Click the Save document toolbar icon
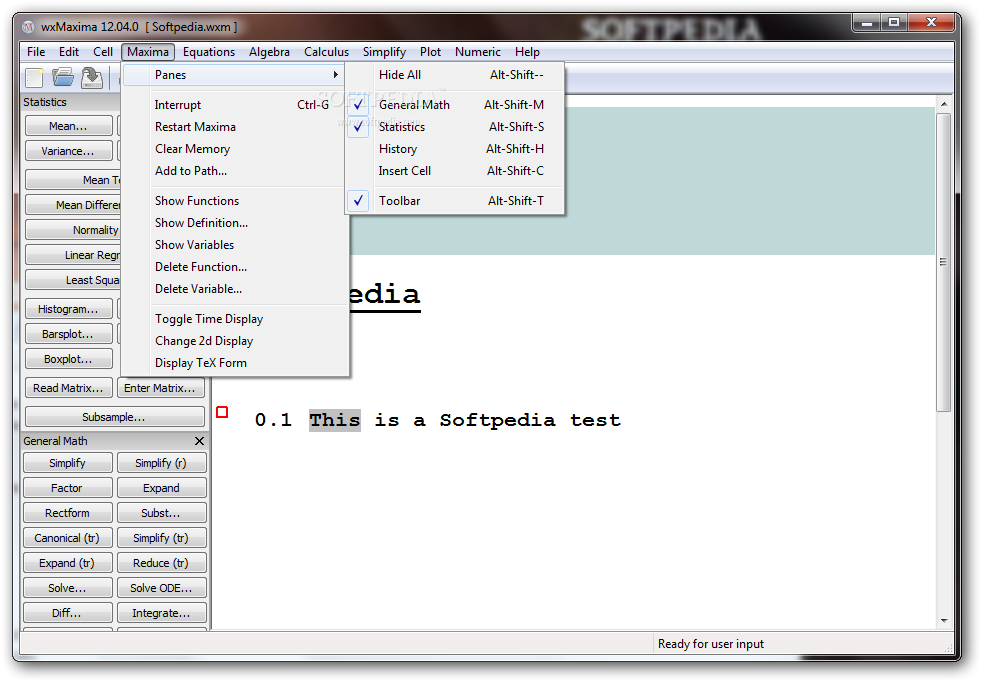 pos(92,78)
